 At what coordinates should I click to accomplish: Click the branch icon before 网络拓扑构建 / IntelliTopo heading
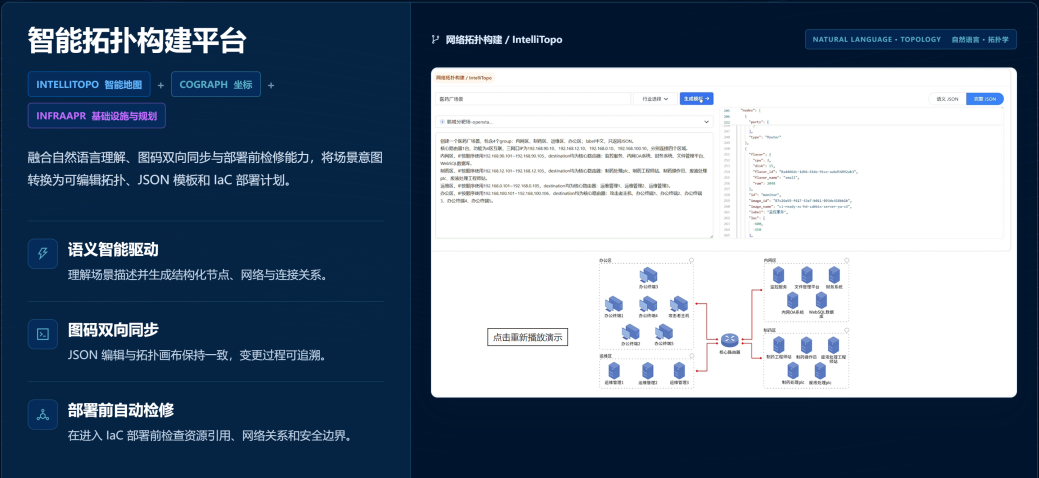(x=435, y=40)
